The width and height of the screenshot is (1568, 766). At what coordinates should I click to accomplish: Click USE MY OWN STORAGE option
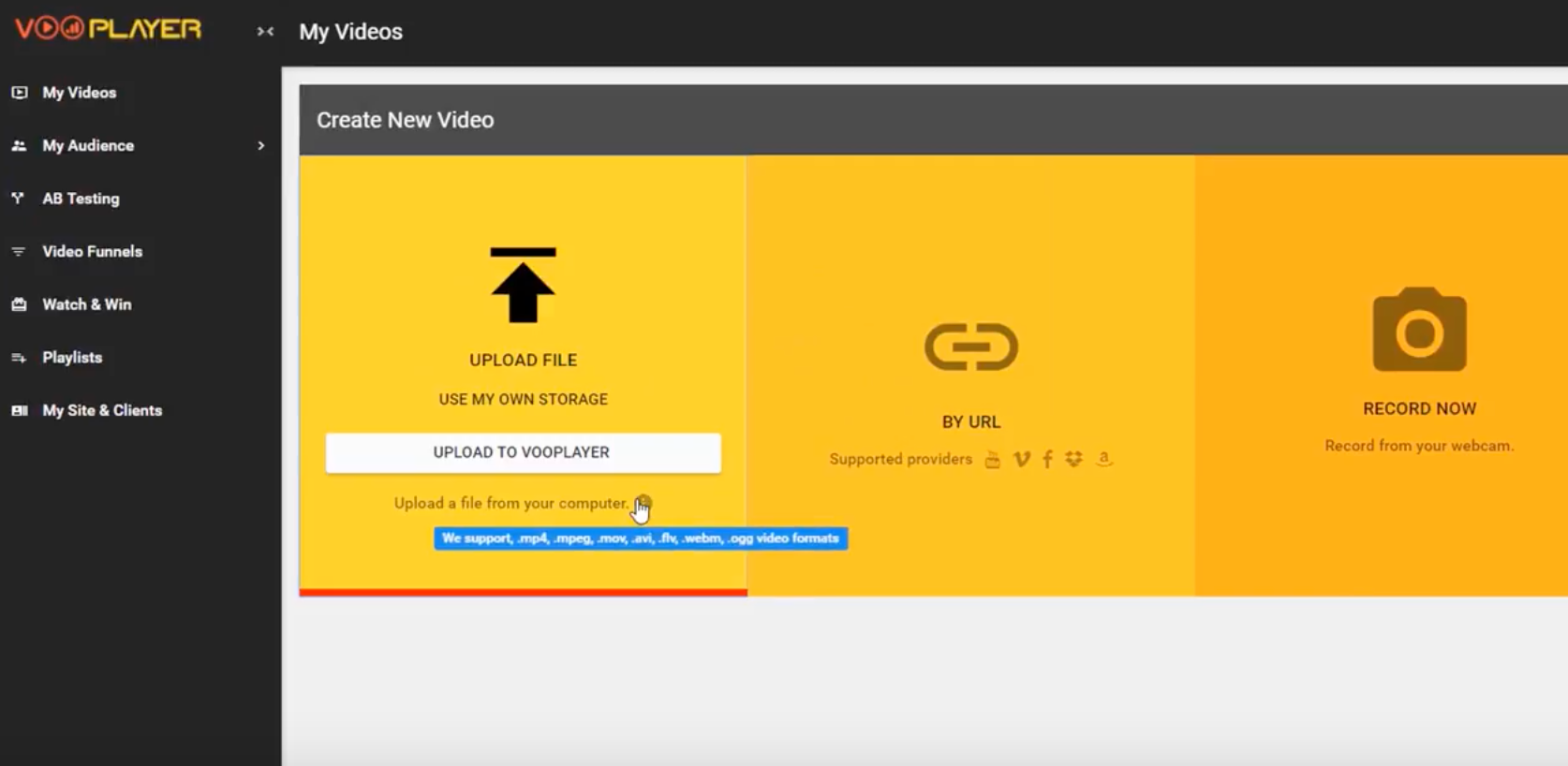(x=523, y=399)
